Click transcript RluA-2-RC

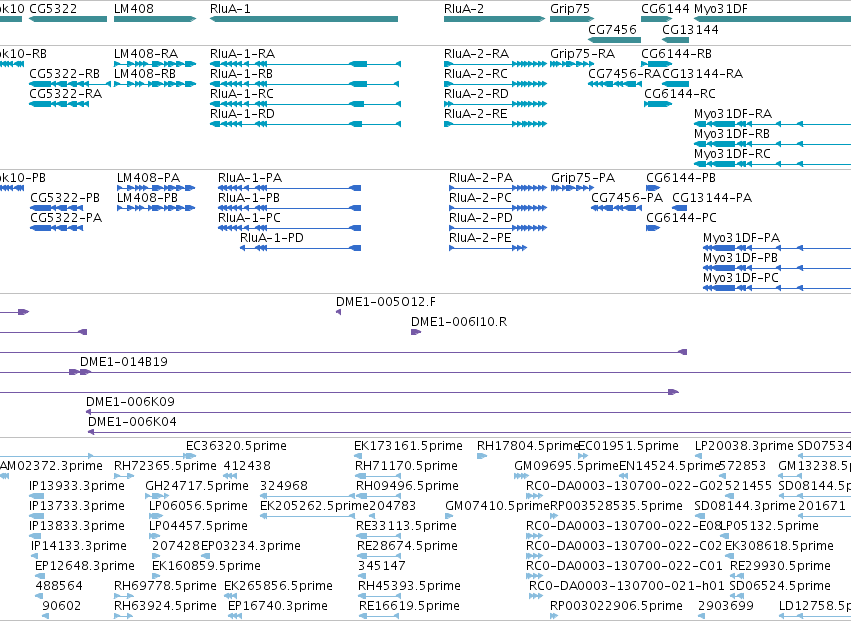[x=496, y=84]
